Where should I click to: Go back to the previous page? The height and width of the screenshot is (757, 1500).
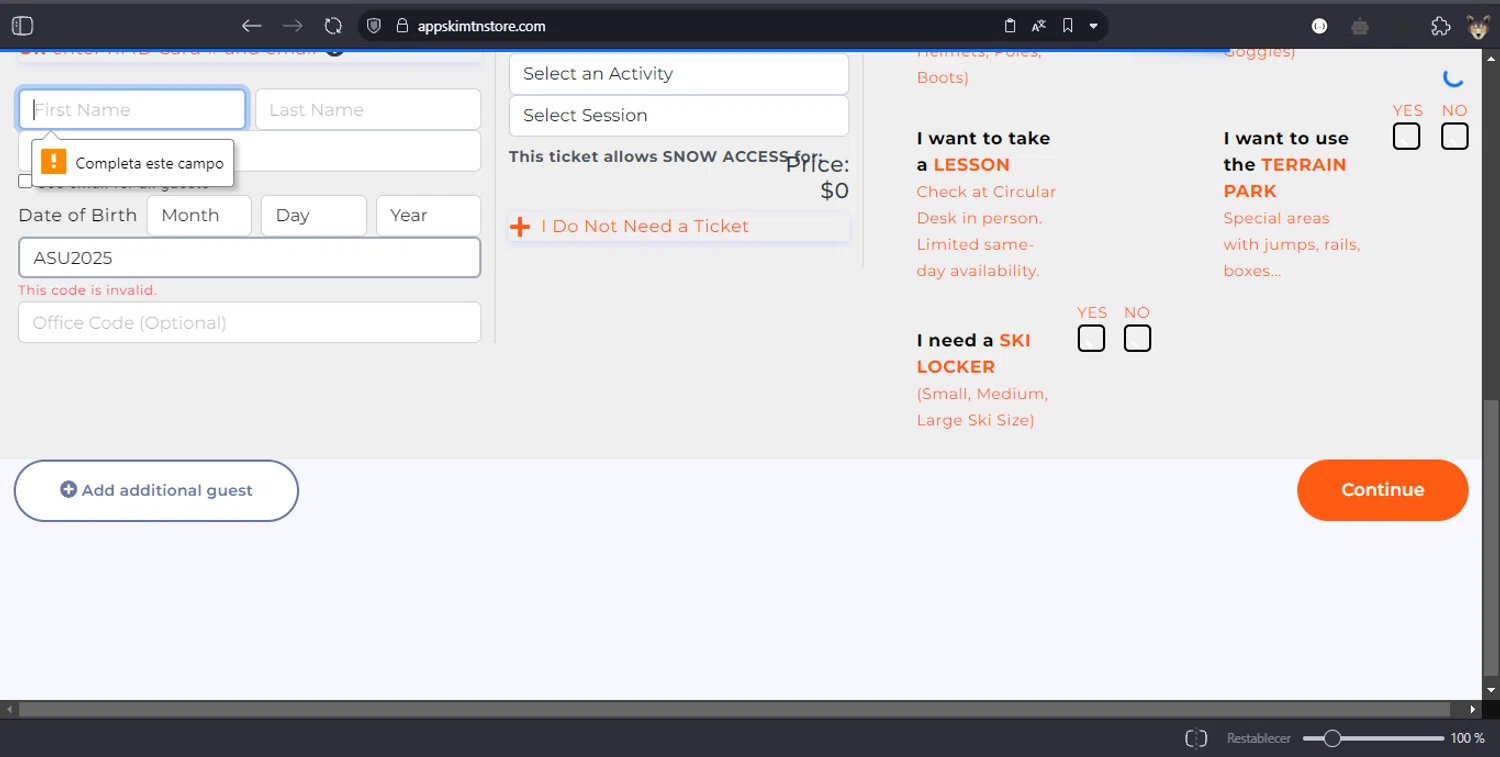pos(251,26)
